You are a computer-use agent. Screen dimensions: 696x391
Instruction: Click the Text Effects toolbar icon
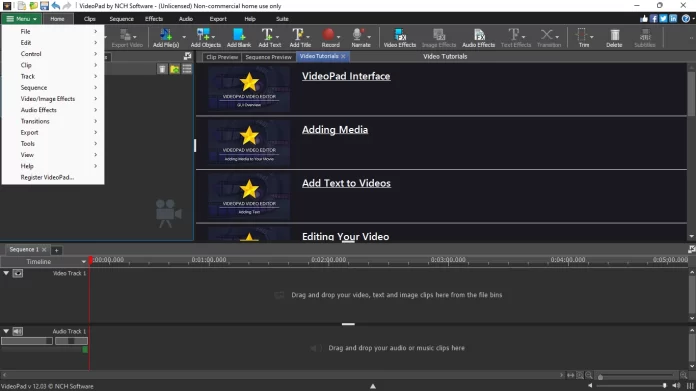[x=515, y=38]
